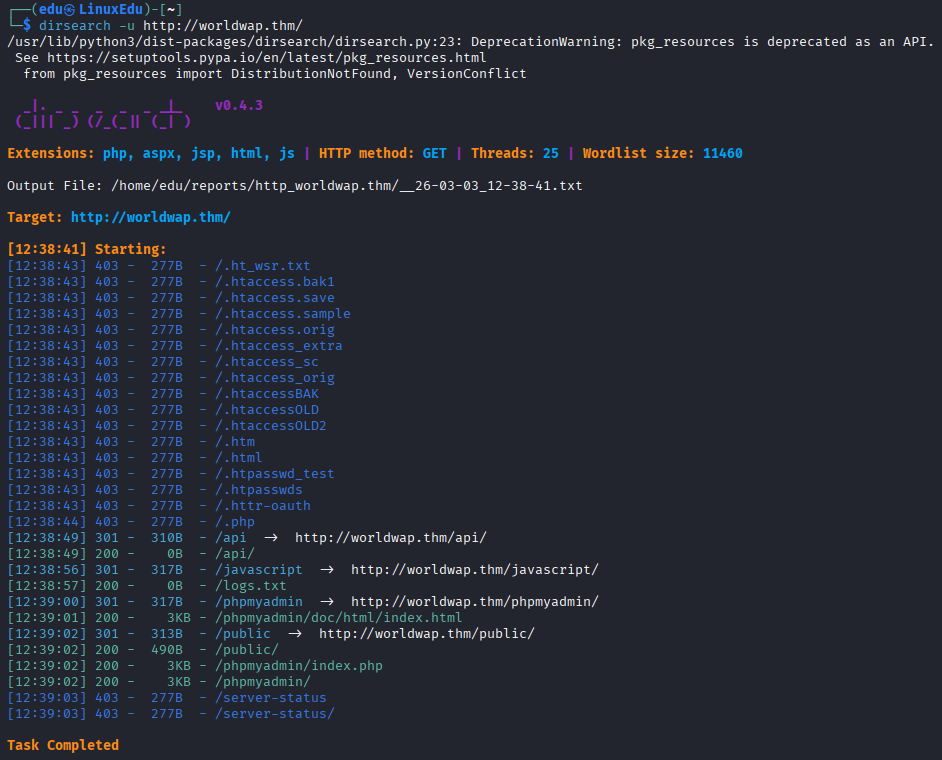Click the dollar sign prompt symbol
Image resolution: width=942 pixels, height=760 pixels.
(27, 26)
